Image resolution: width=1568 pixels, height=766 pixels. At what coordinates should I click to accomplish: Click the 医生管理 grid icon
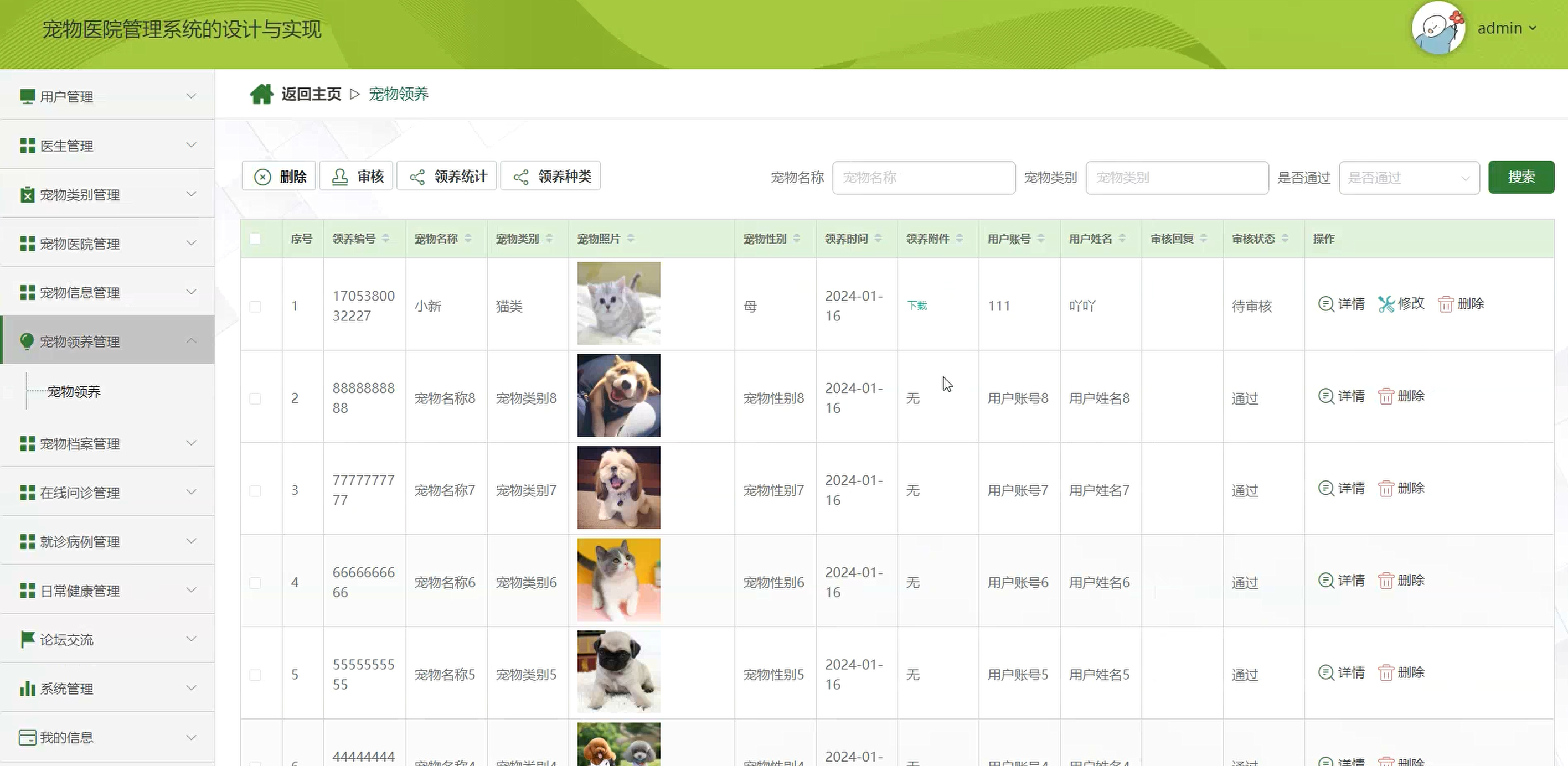pyautogui.click(x=27, y=146)
